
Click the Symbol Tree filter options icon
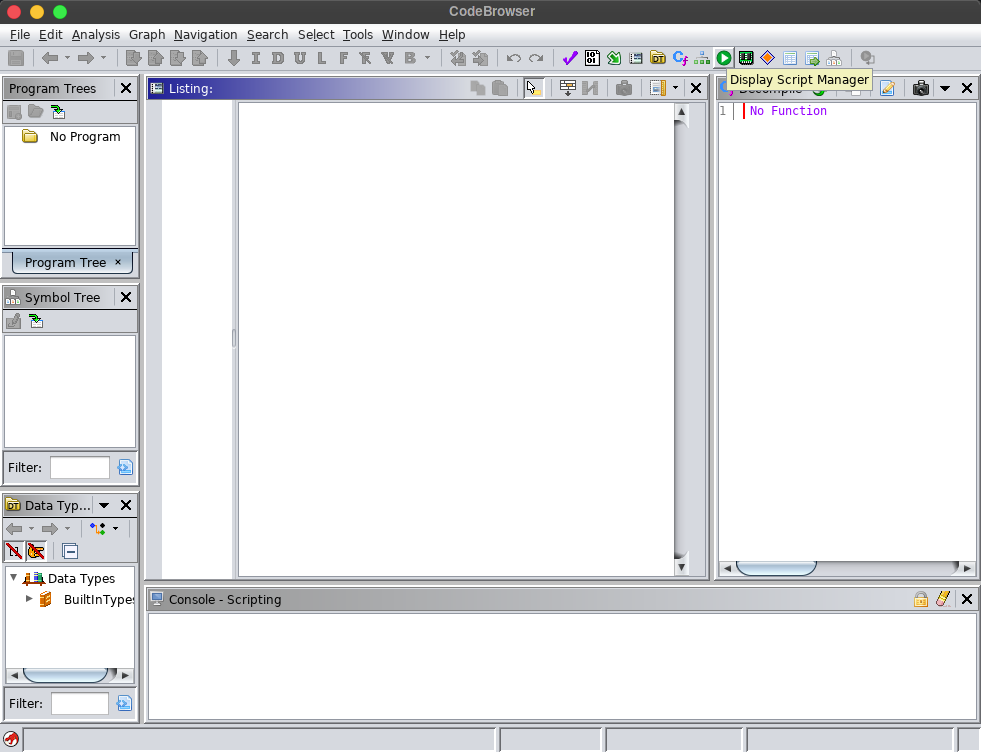coord(125,467)
